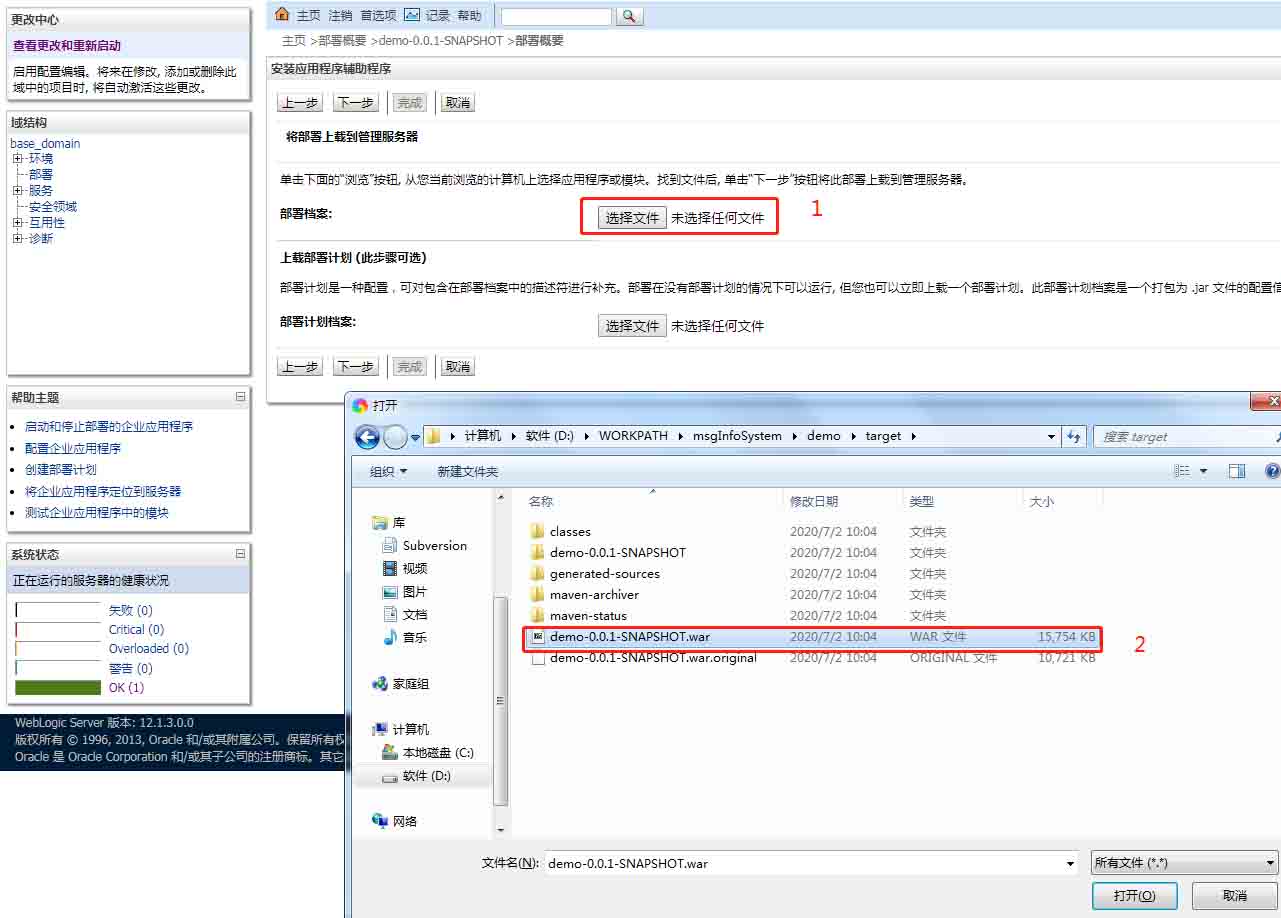The image size is (1281, 918).
Task: Open the 组织 dropdown menu
Action: (389, 471)
